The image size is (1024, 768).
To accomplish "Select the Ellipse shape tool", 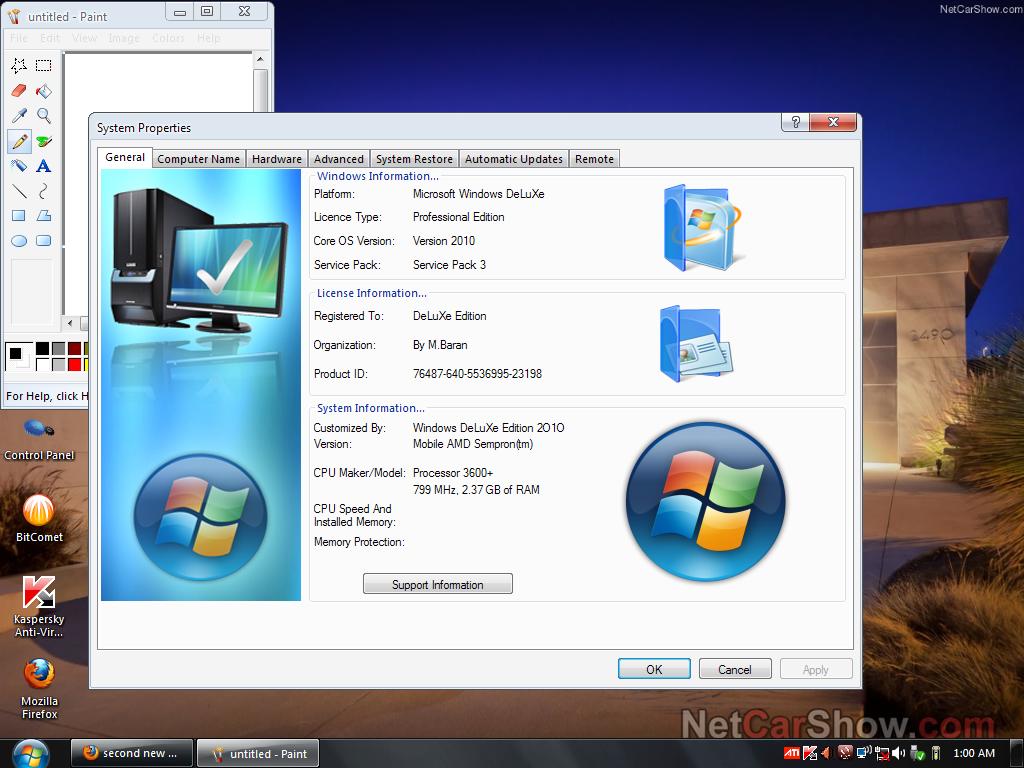I will coord(19,241).
